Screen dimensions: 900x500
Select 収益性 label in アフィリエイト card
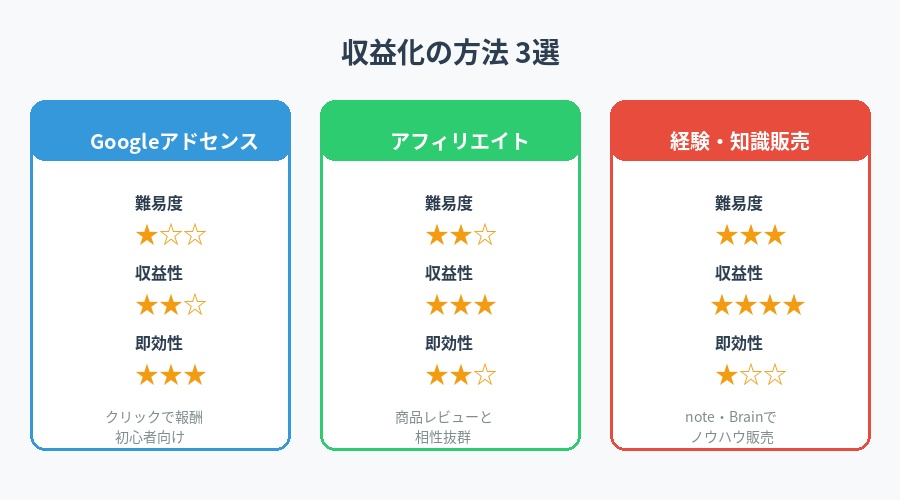pos(448,274)
